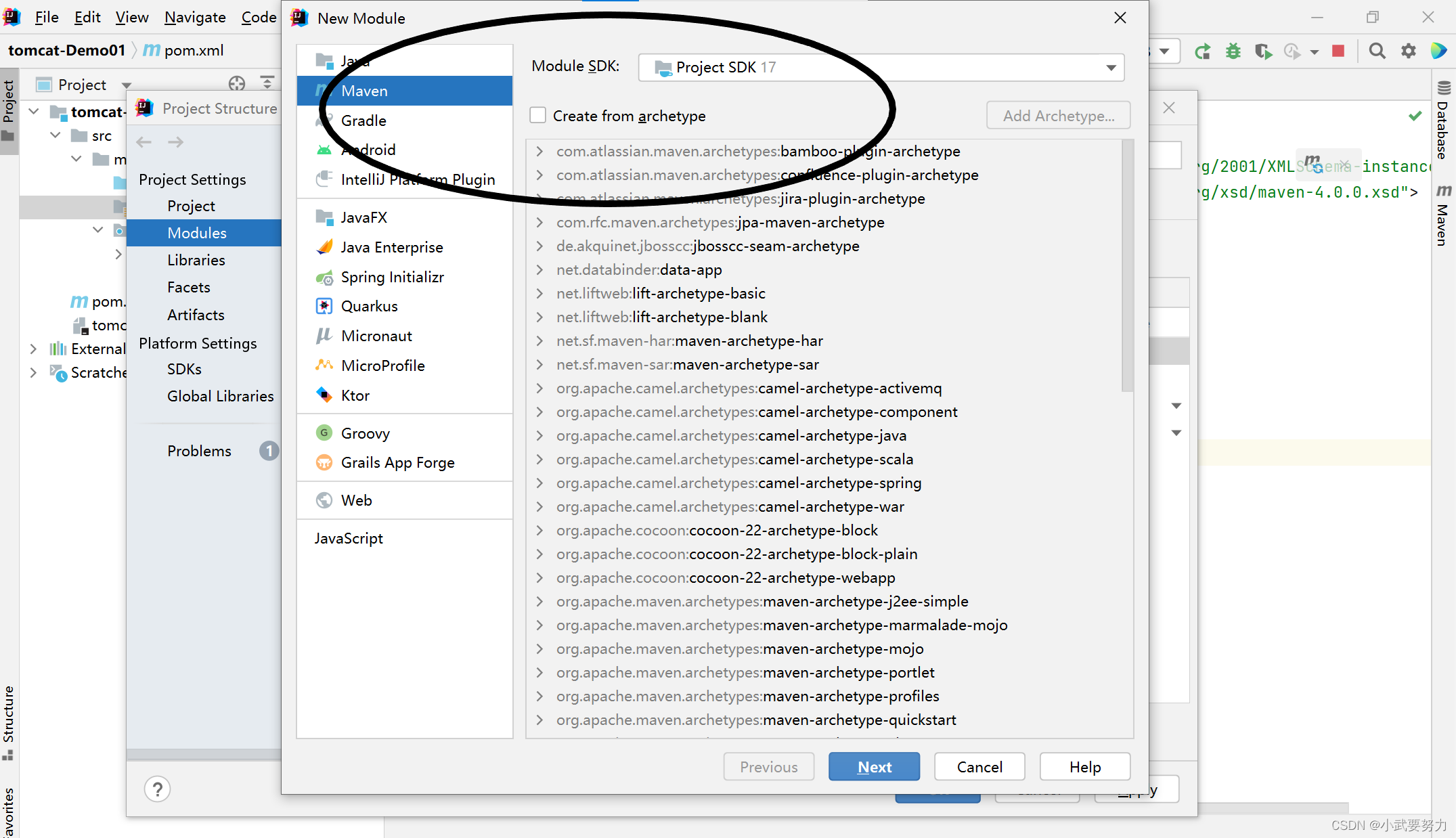This screenshot has height=838, width=1456.
Task: Click the Cancel button in New Module
Action: (979, 767)
